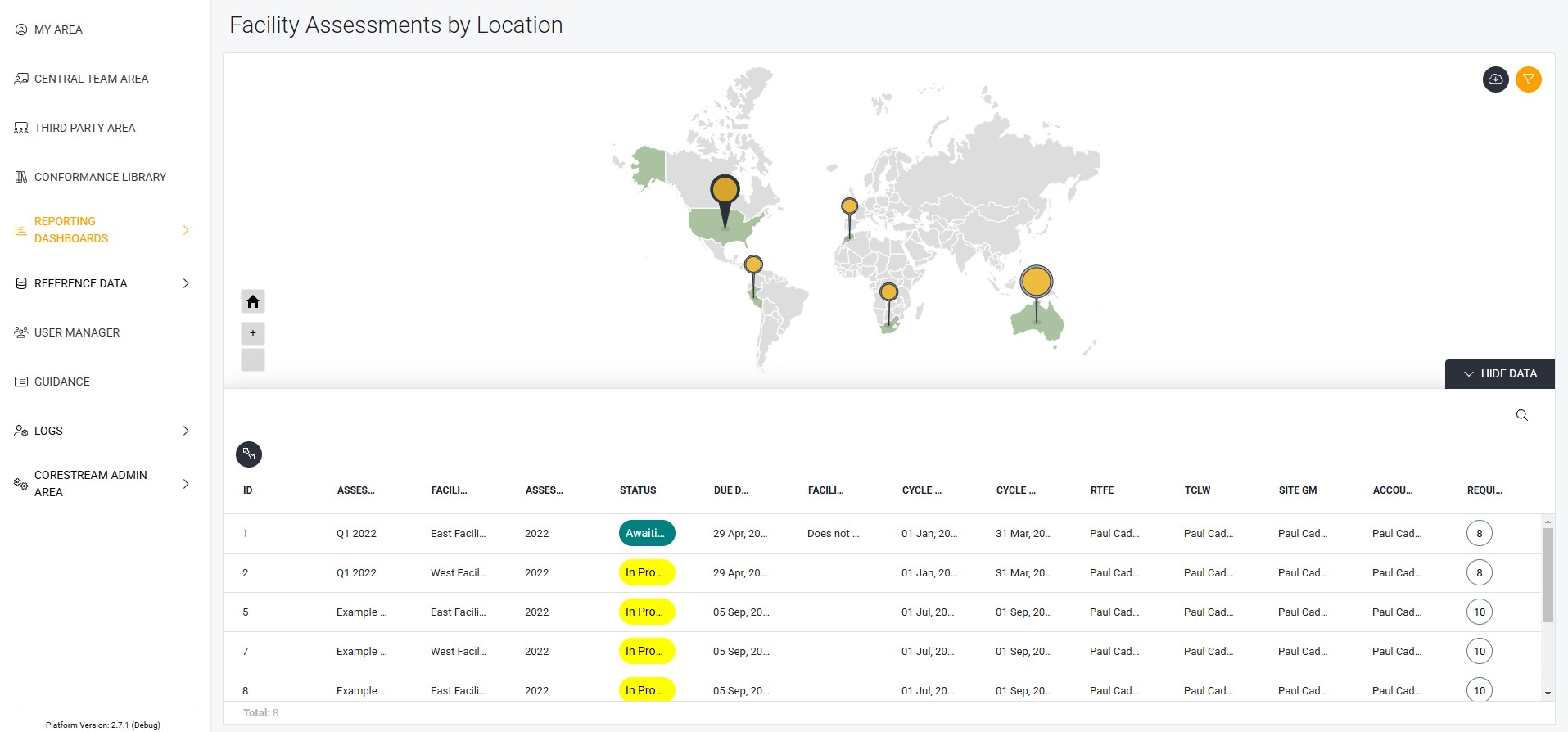The image size is (1568, 732).
Task: Open the Conformance Library page
Action: 100,177
